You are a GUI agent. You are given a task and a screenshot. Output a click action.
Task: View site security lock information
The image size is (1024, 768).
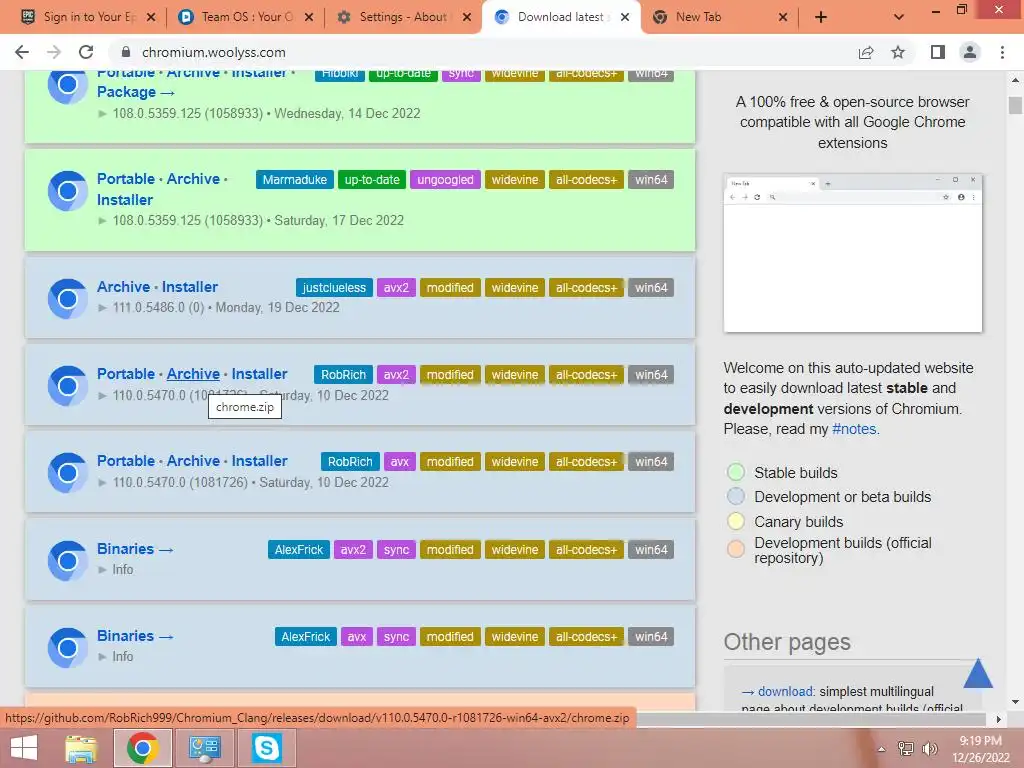[126, 52]
